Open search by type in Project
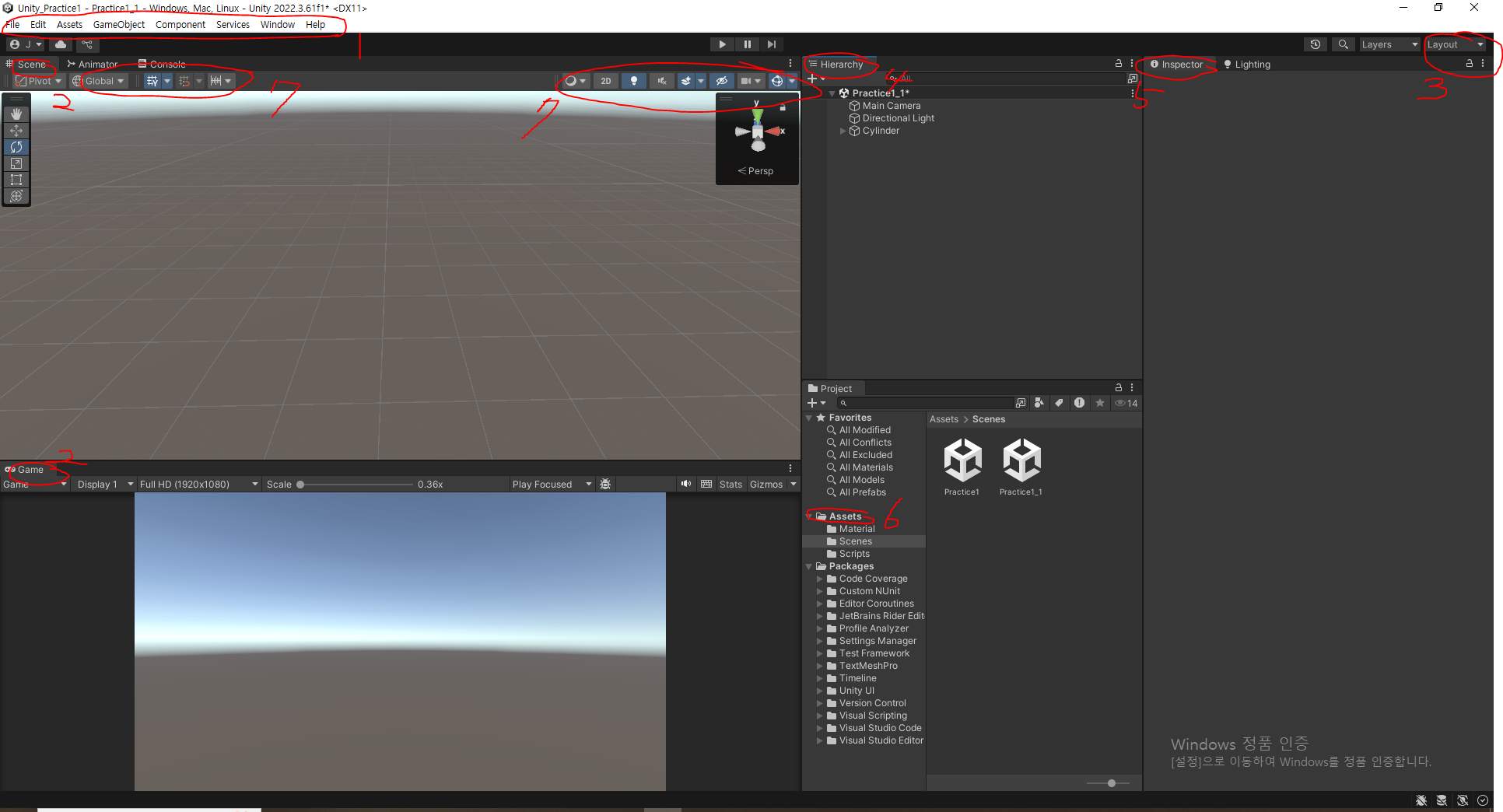 [x=1039, y=403]
